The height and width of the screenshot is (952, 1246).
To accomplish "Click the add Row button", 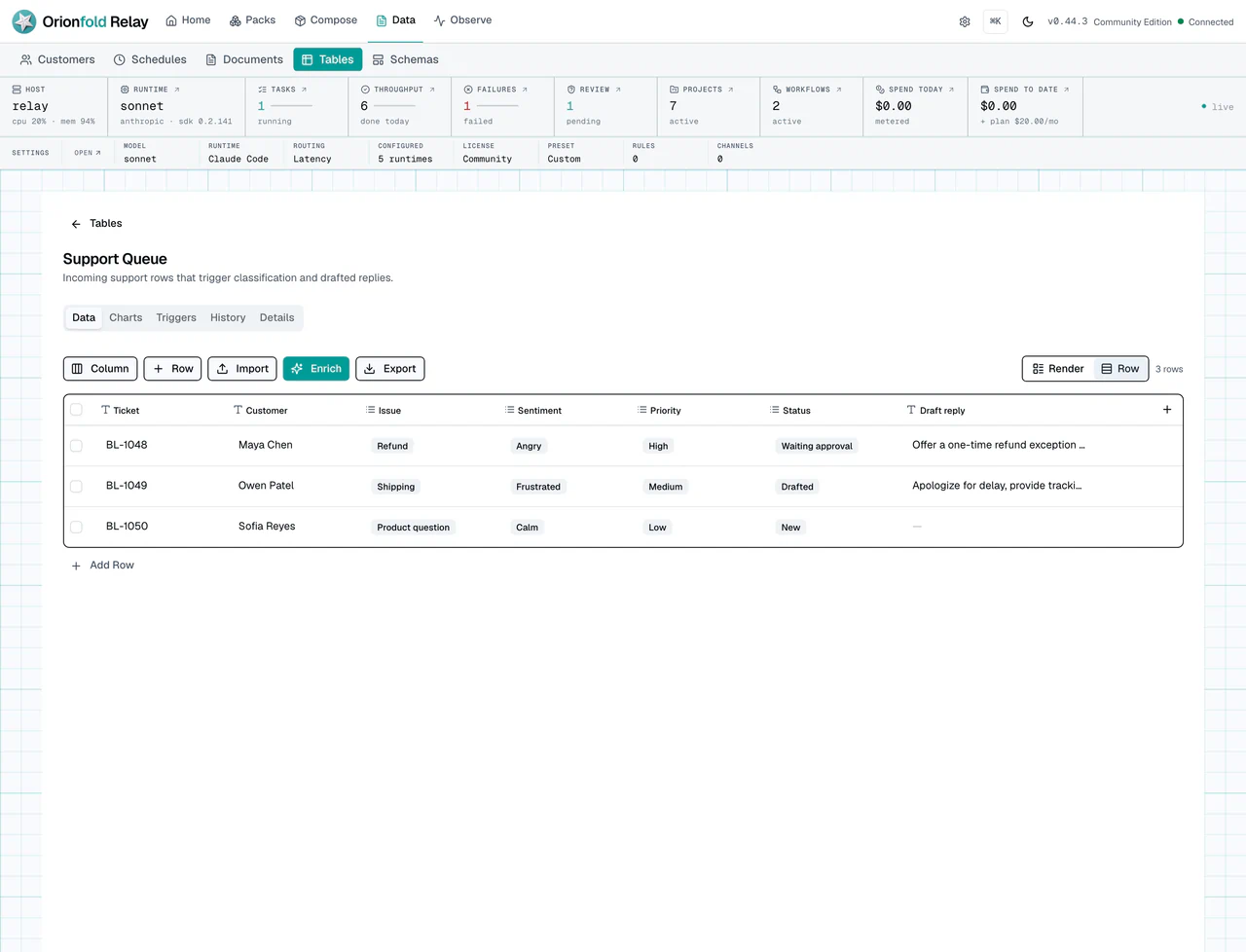I will pyautogui.click(x=173, y=369).
